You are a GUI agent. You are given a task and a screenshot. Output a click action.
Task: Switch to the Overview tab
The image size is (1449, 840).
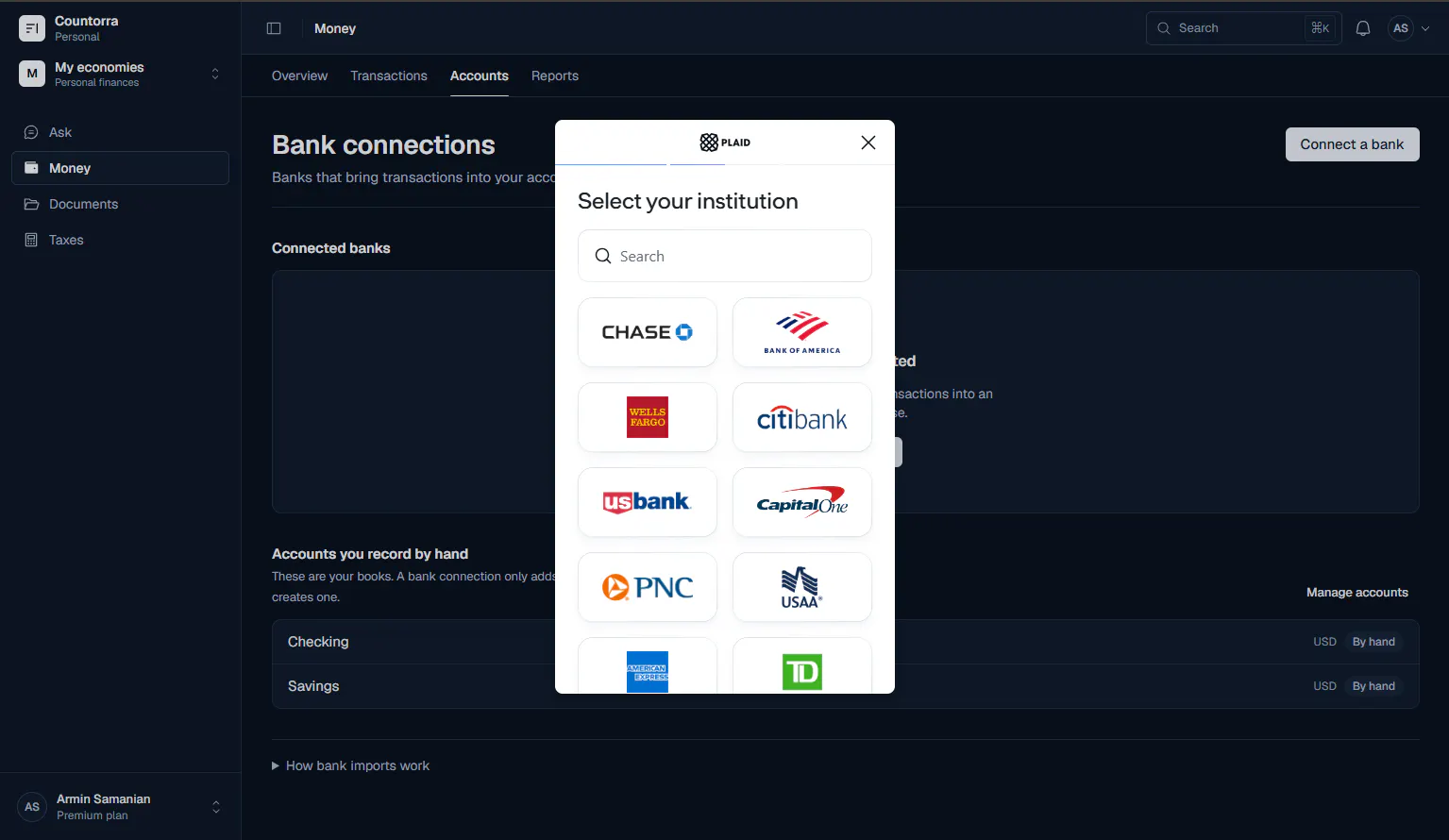(299, 76)
